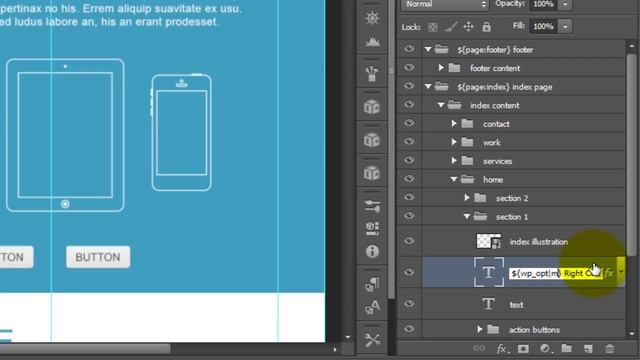The height and width of the screenshot is (360, 640).
Task: Select the text layer T thumbnail
Action: click(x=489, y=304)
